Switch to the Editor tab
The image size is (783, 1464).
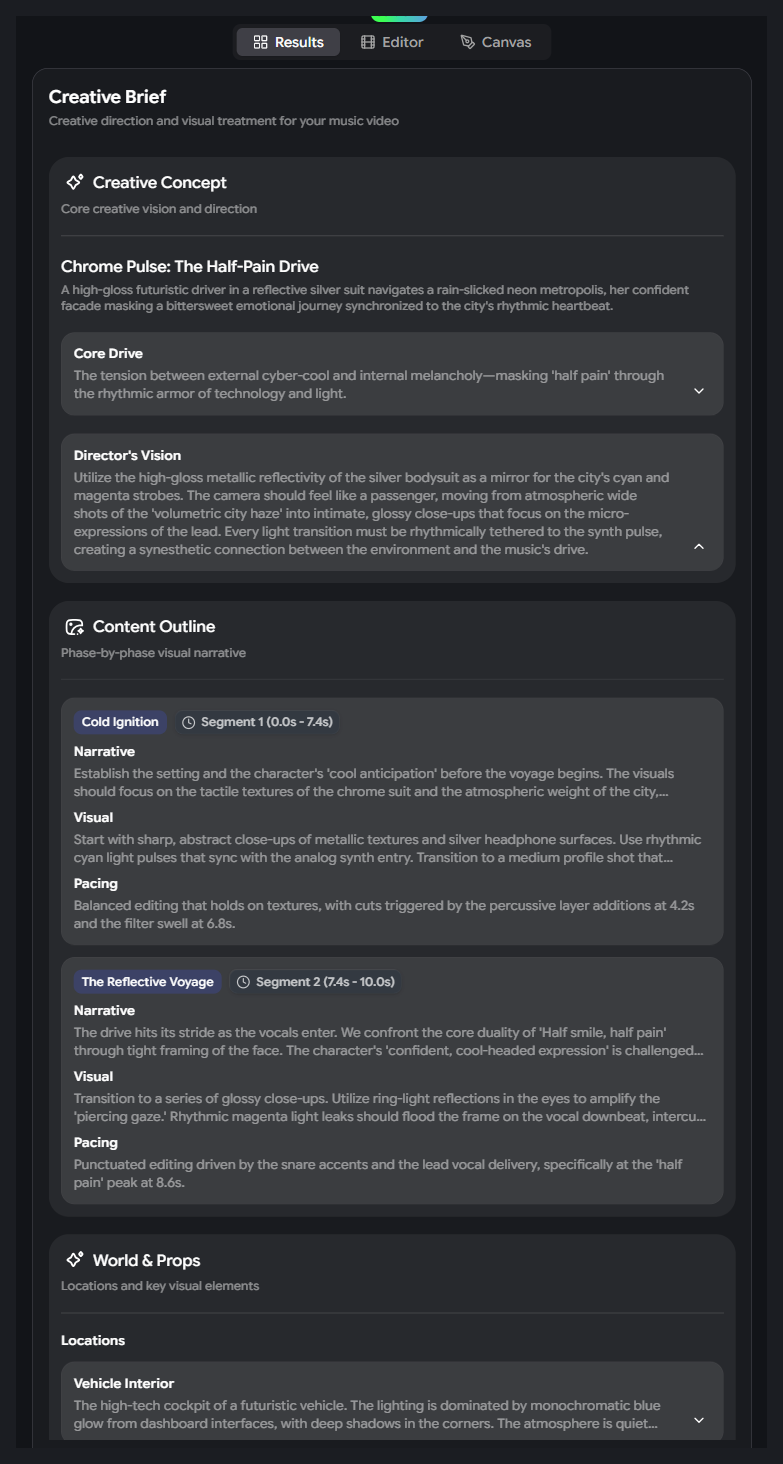tap(392, 42)
